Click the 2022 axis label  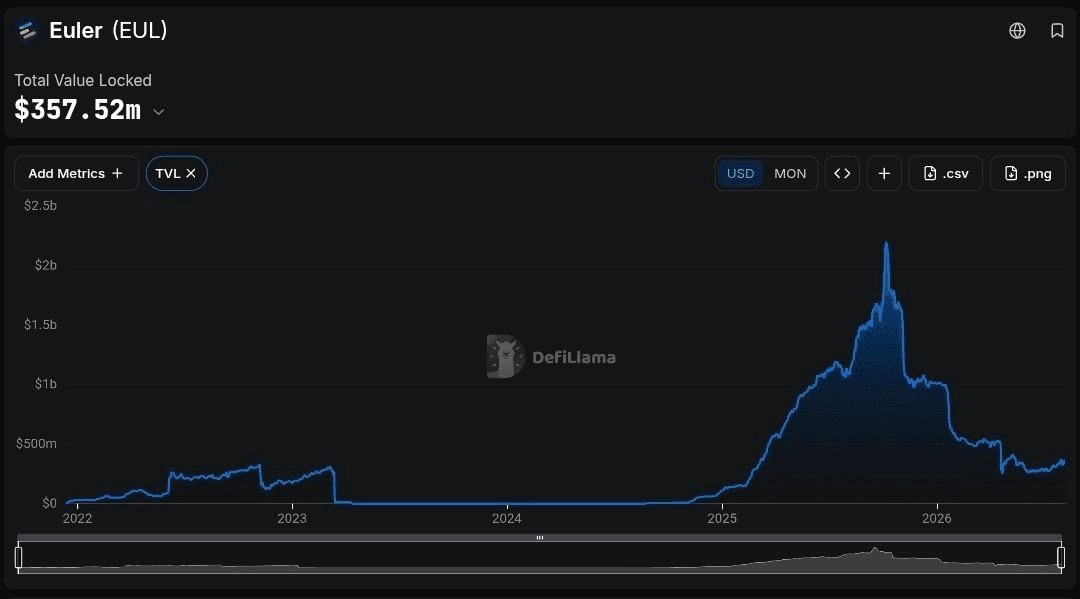pos(77,518)
